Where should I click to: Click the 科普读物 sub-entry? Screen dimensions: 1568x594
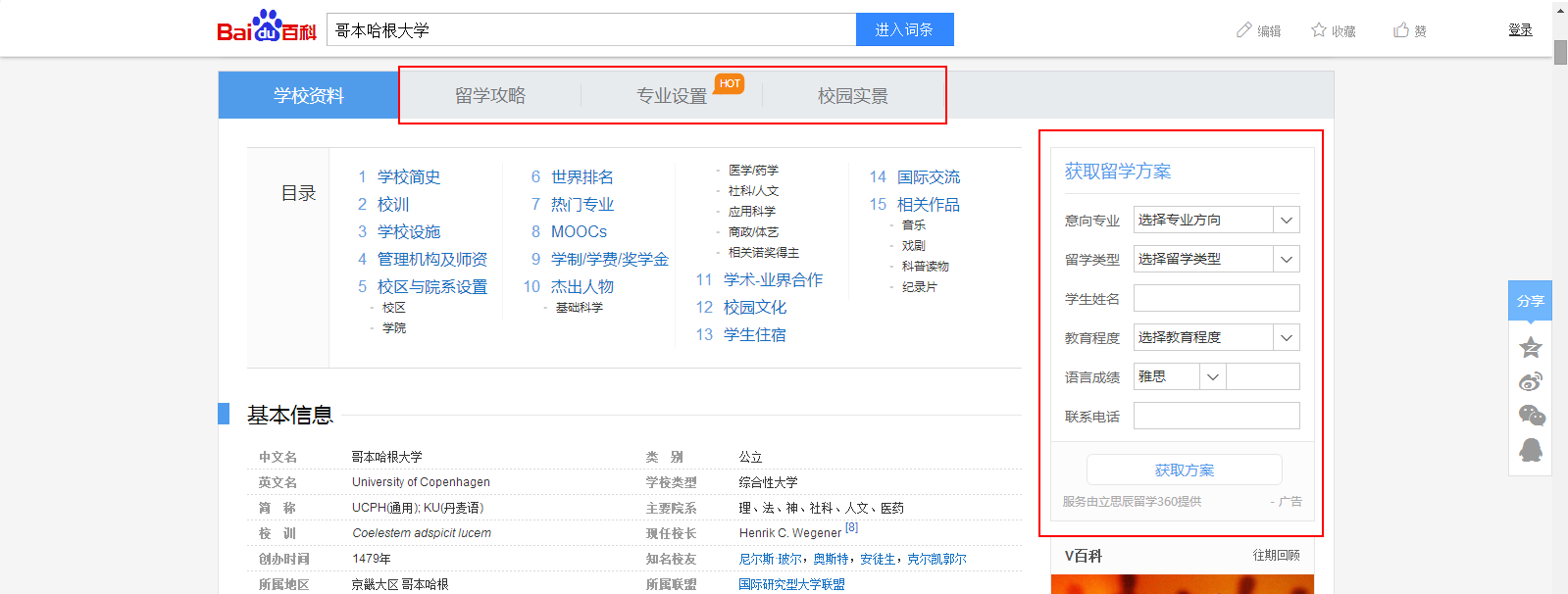coord(926,267)
